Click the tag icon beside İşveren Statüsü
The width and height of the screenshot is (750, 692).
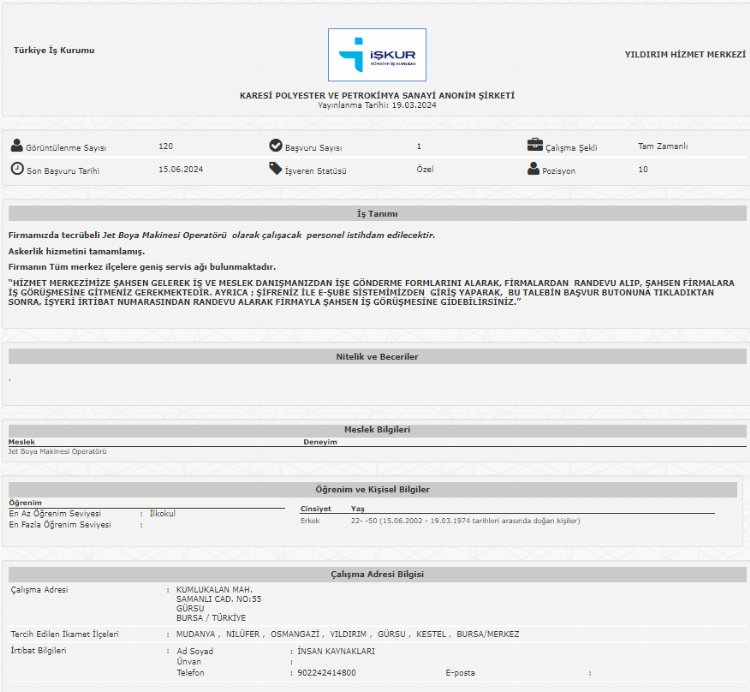tap(276, 169)
